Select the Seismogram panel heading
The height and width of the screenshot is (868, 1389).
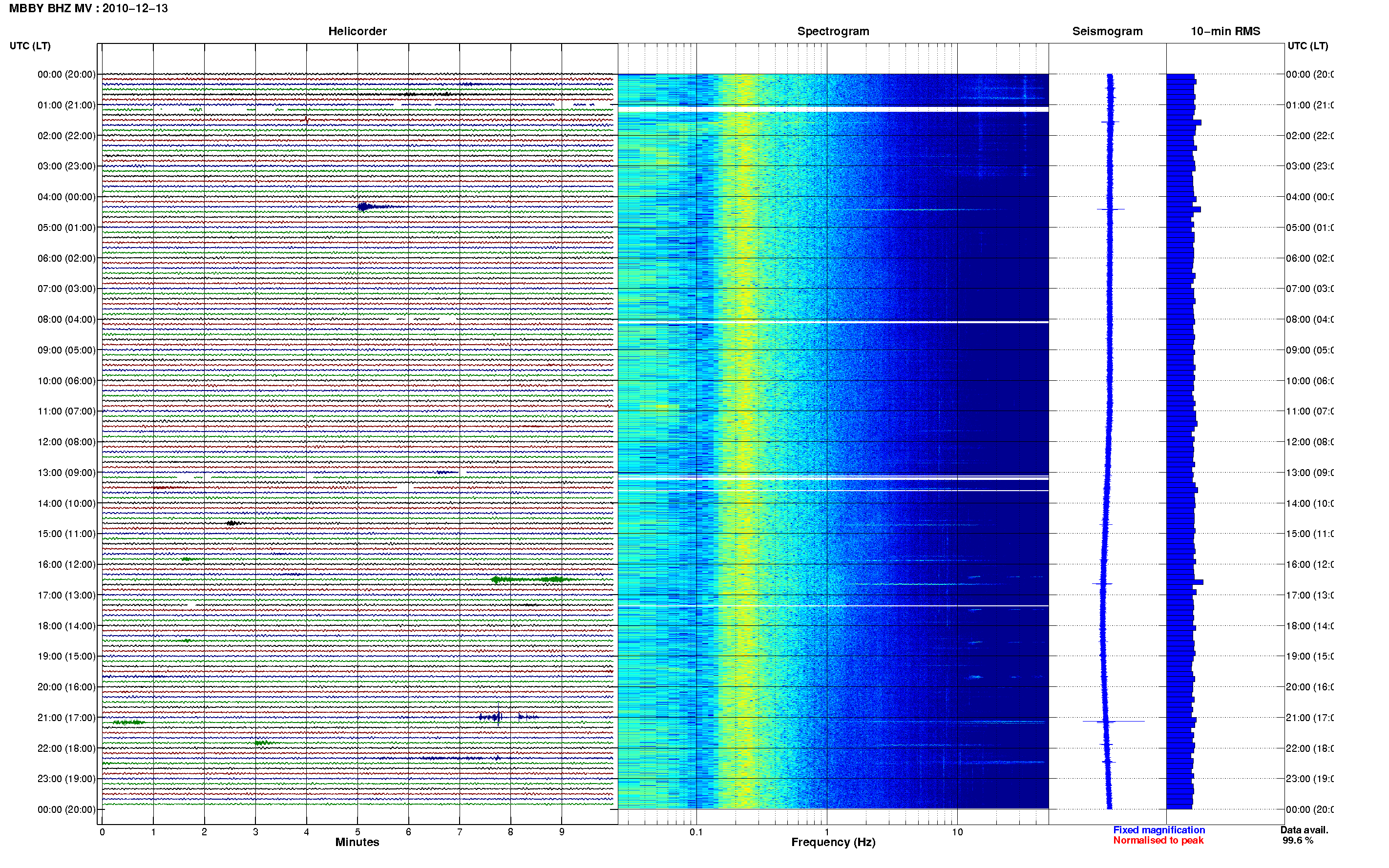point(1107,31)
